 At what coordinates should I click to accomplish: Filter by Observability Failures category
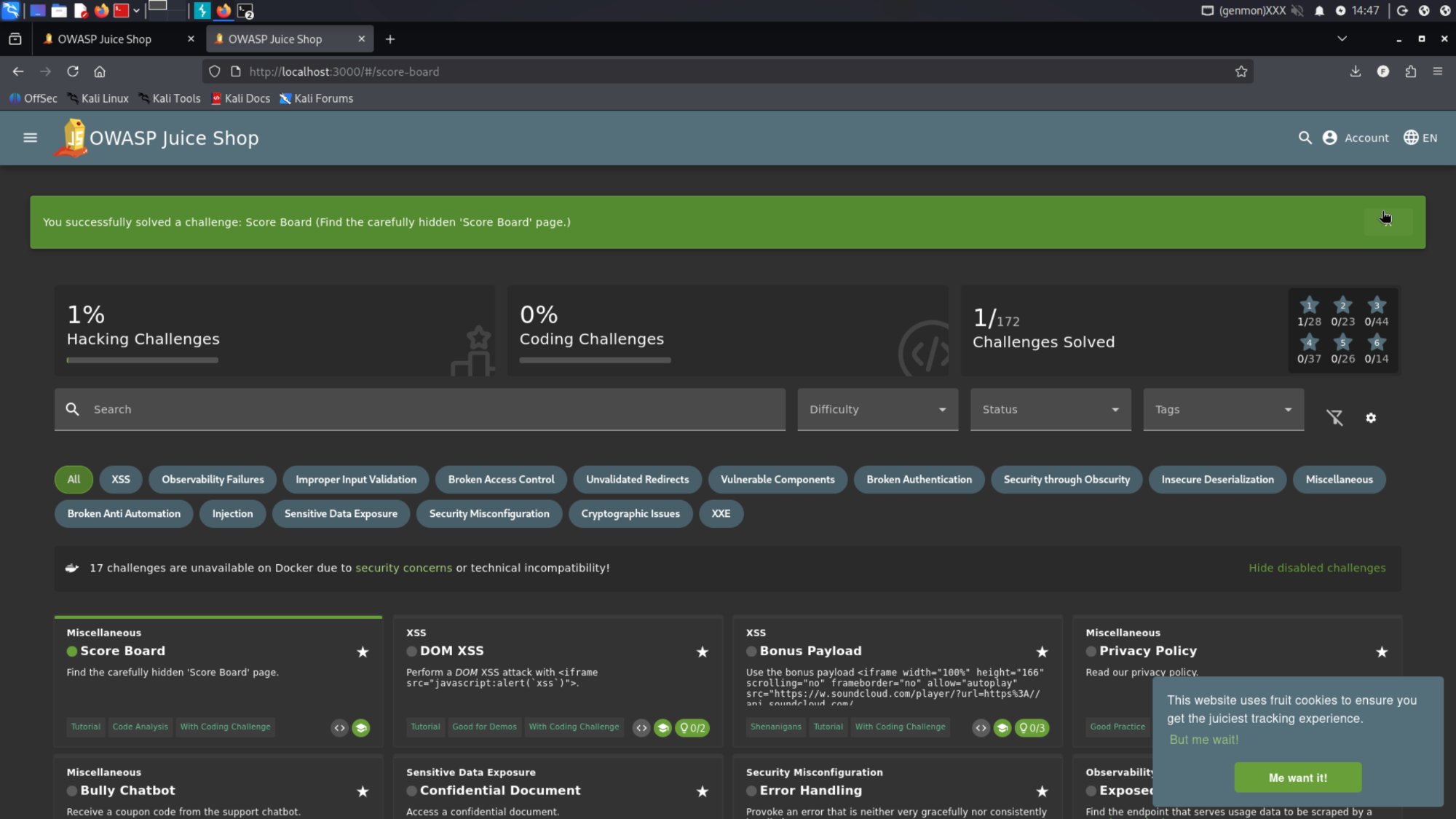click(x=213, y=479)
